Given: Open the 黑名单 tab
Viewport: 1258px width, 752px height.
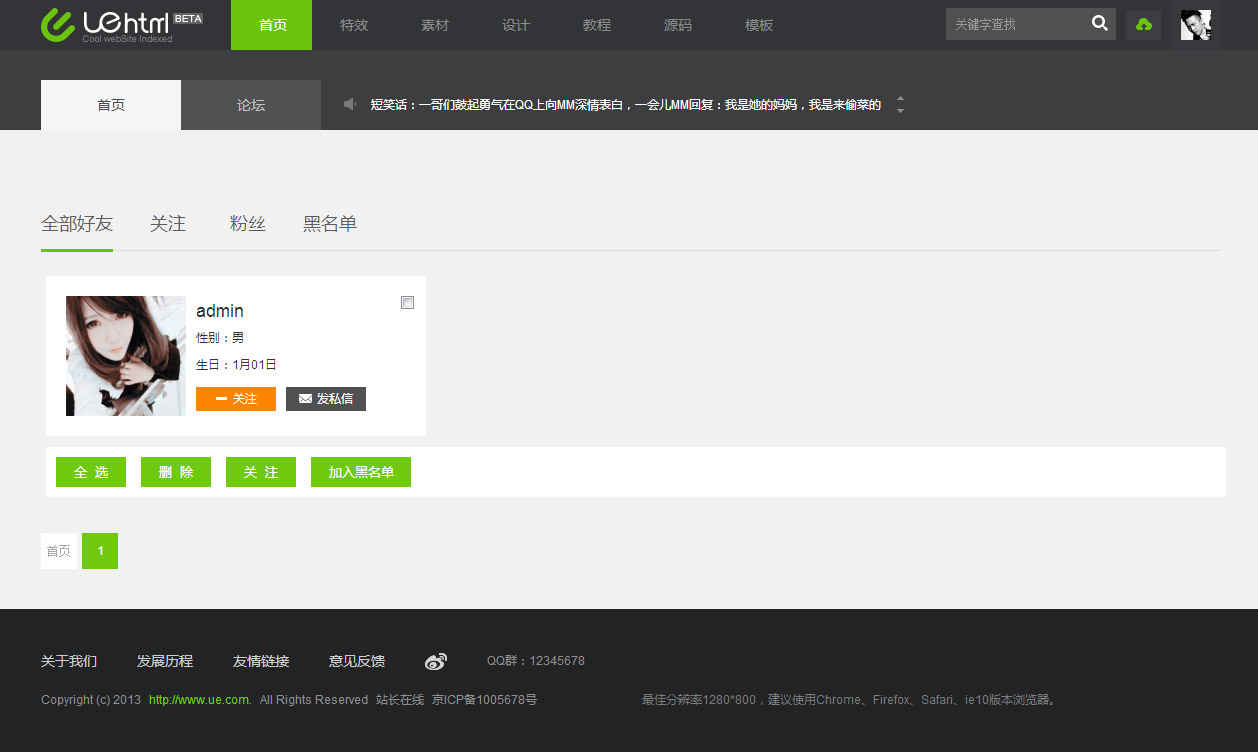Looking at the screenshot, I should click(330, 224).
